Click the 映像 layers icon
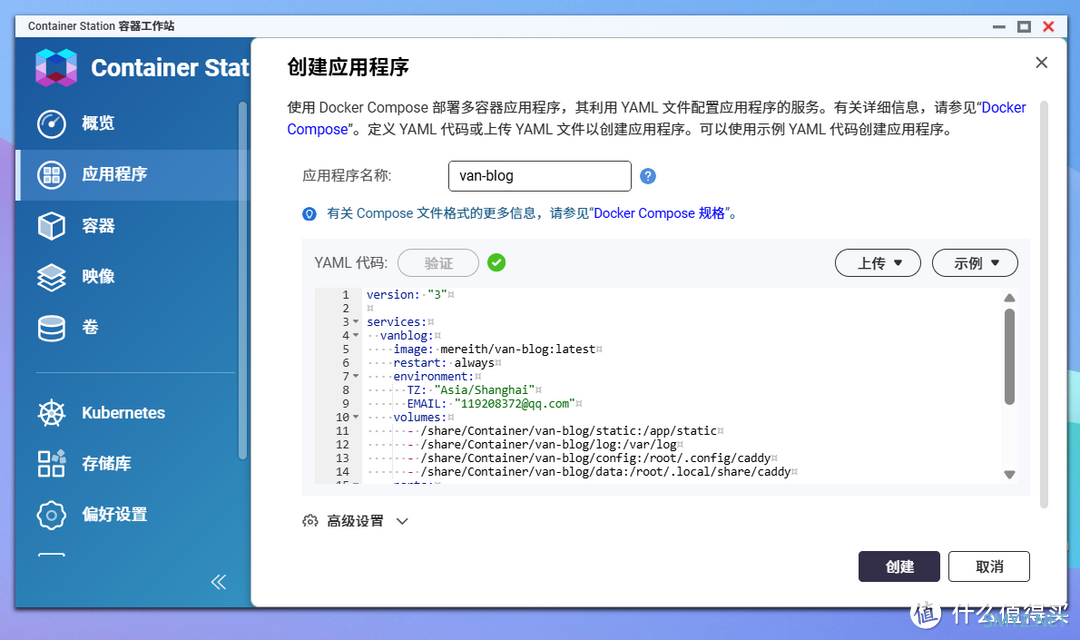The image size is (1080, 640). 52,277
